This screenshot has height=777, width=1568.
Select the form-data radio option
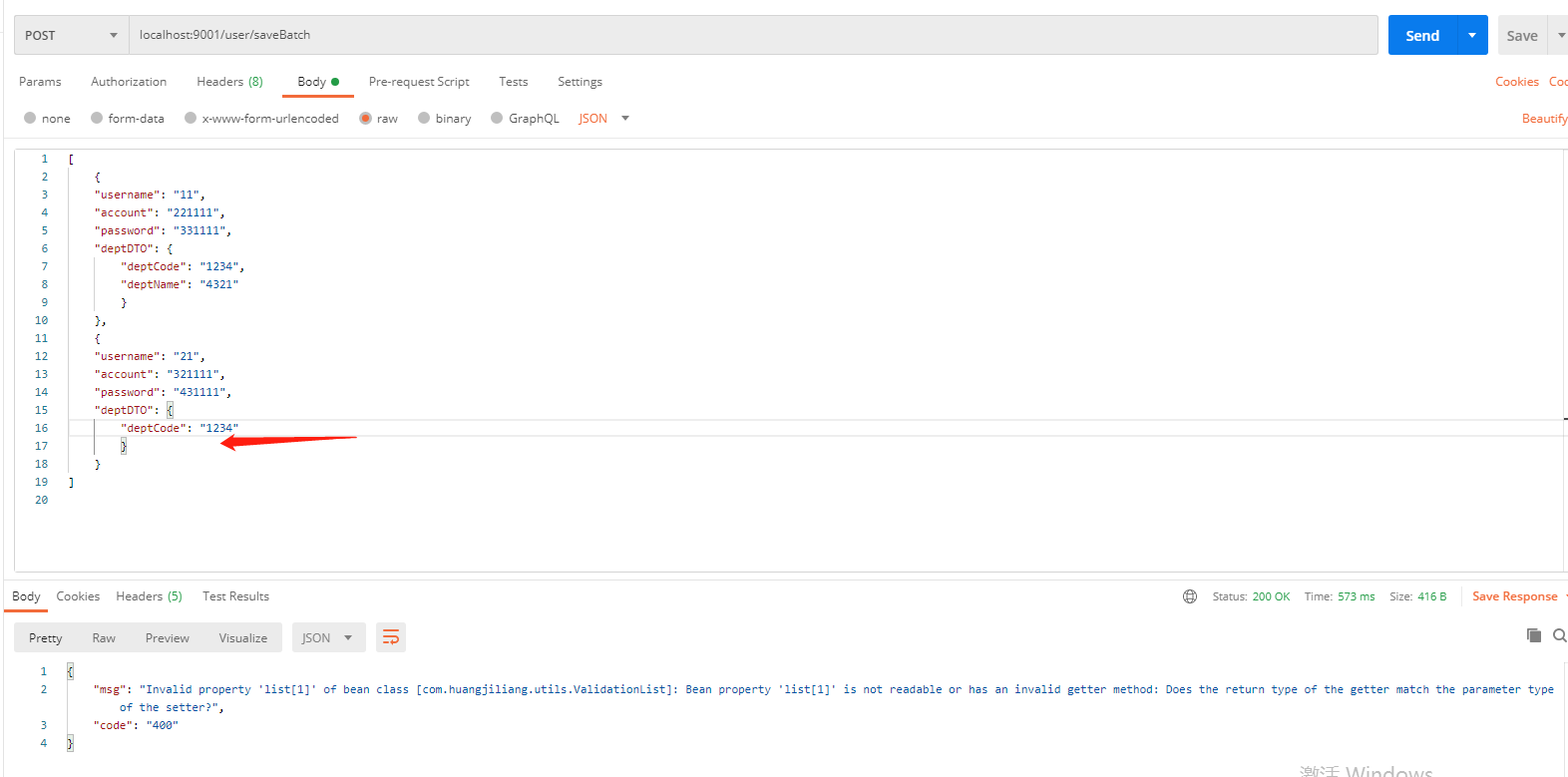point(97,118)
